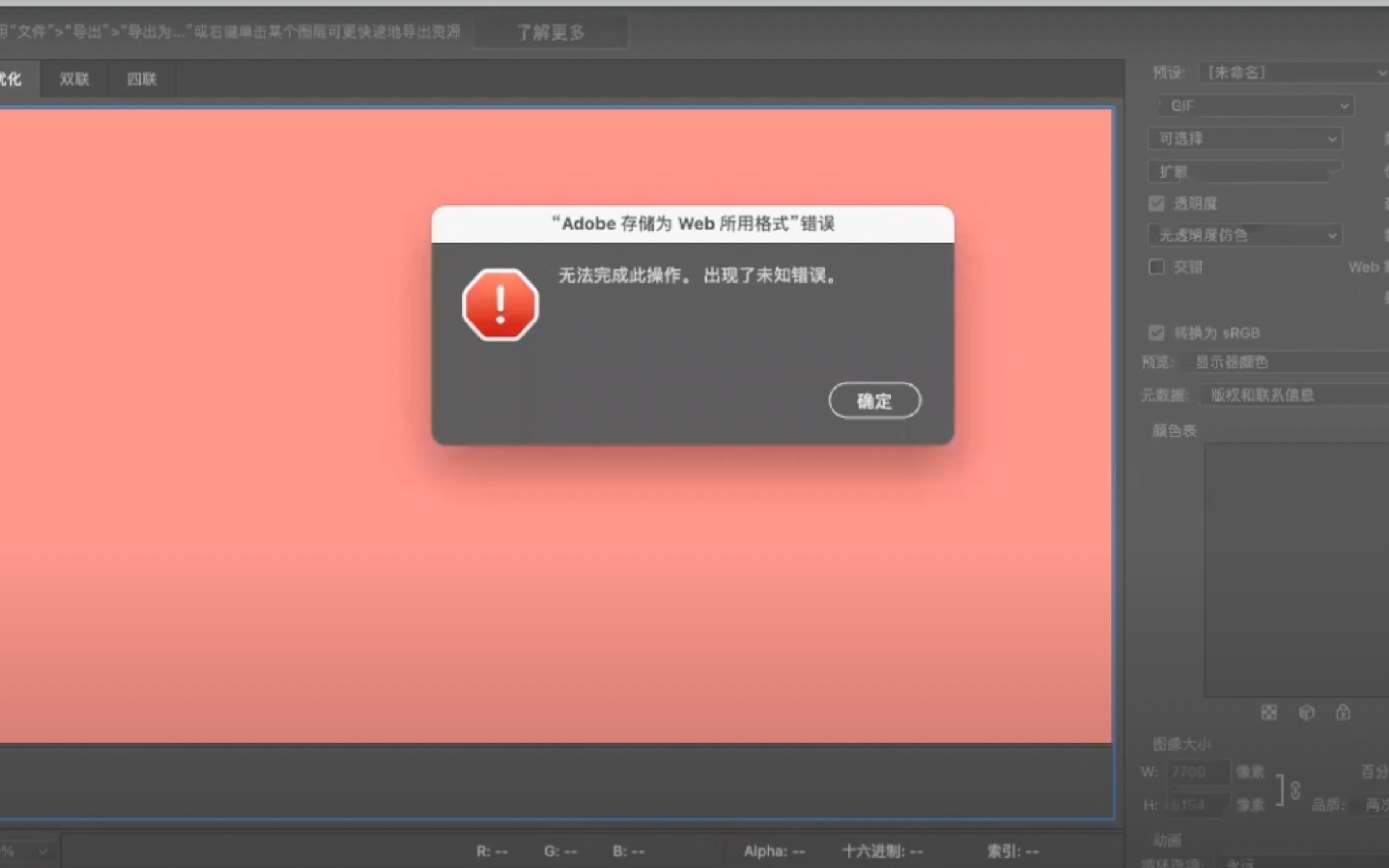Click the Alpha: -- readout in status bar

775,851
